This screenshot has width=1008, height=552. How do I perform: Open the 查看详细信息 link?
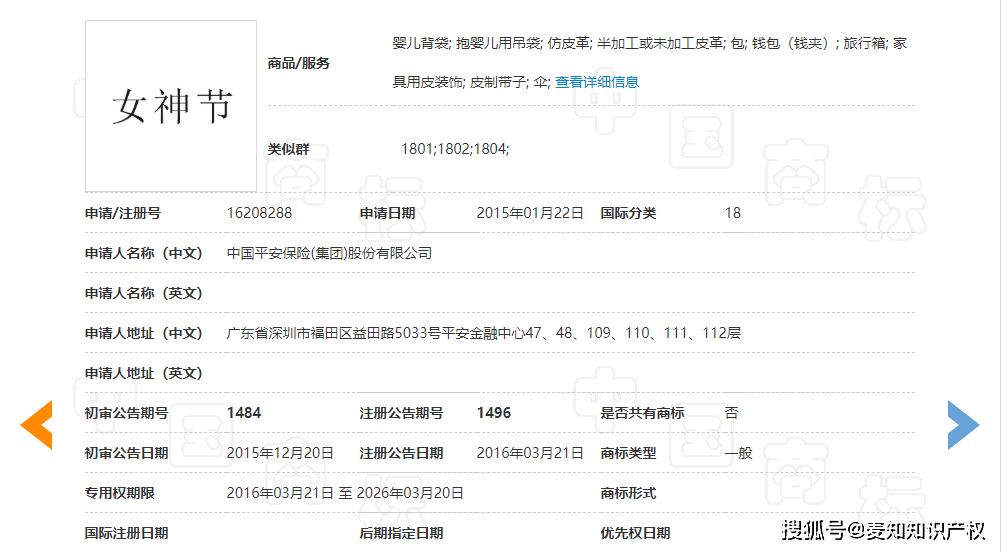click(597, 82)
